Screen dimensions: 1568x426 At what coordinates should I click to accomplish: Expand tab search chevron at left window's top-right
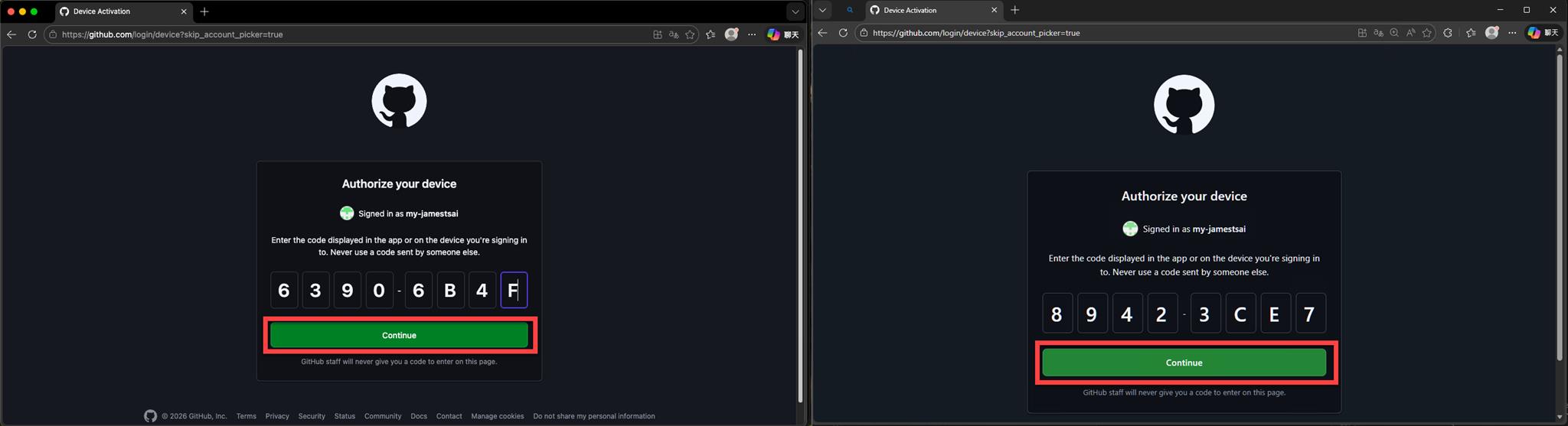coord(795,11)
